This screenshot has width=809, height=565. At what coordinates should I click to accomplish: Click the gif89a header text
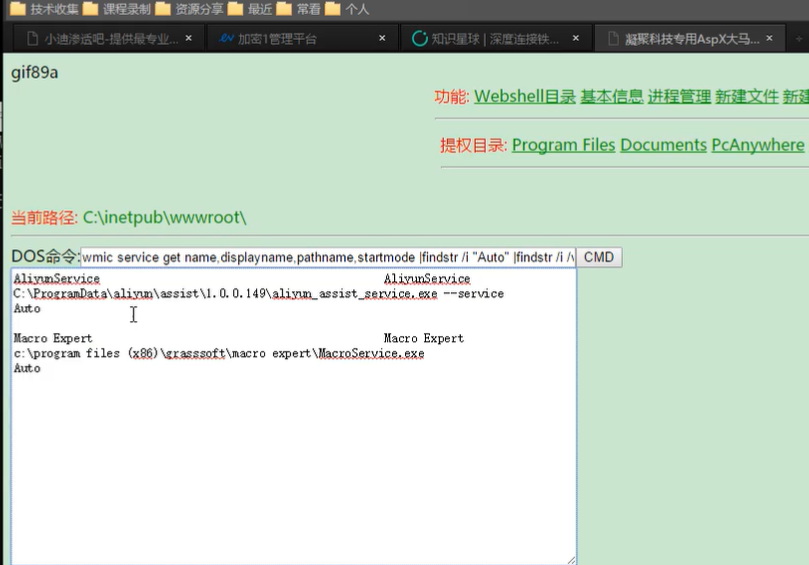pos(35,72)
